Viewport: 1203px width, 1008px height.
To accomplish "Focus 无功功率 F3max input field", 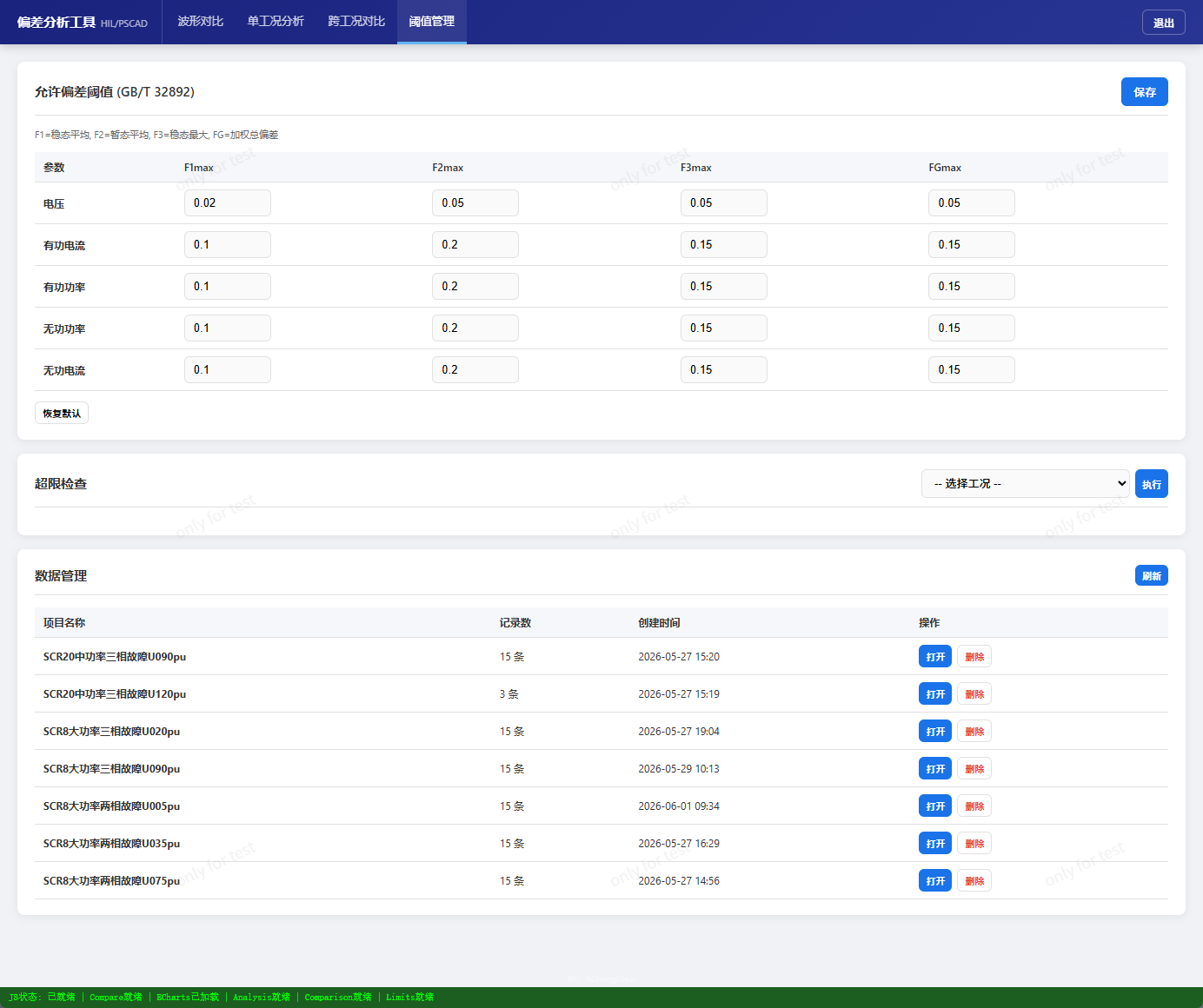I will point(724,328).
